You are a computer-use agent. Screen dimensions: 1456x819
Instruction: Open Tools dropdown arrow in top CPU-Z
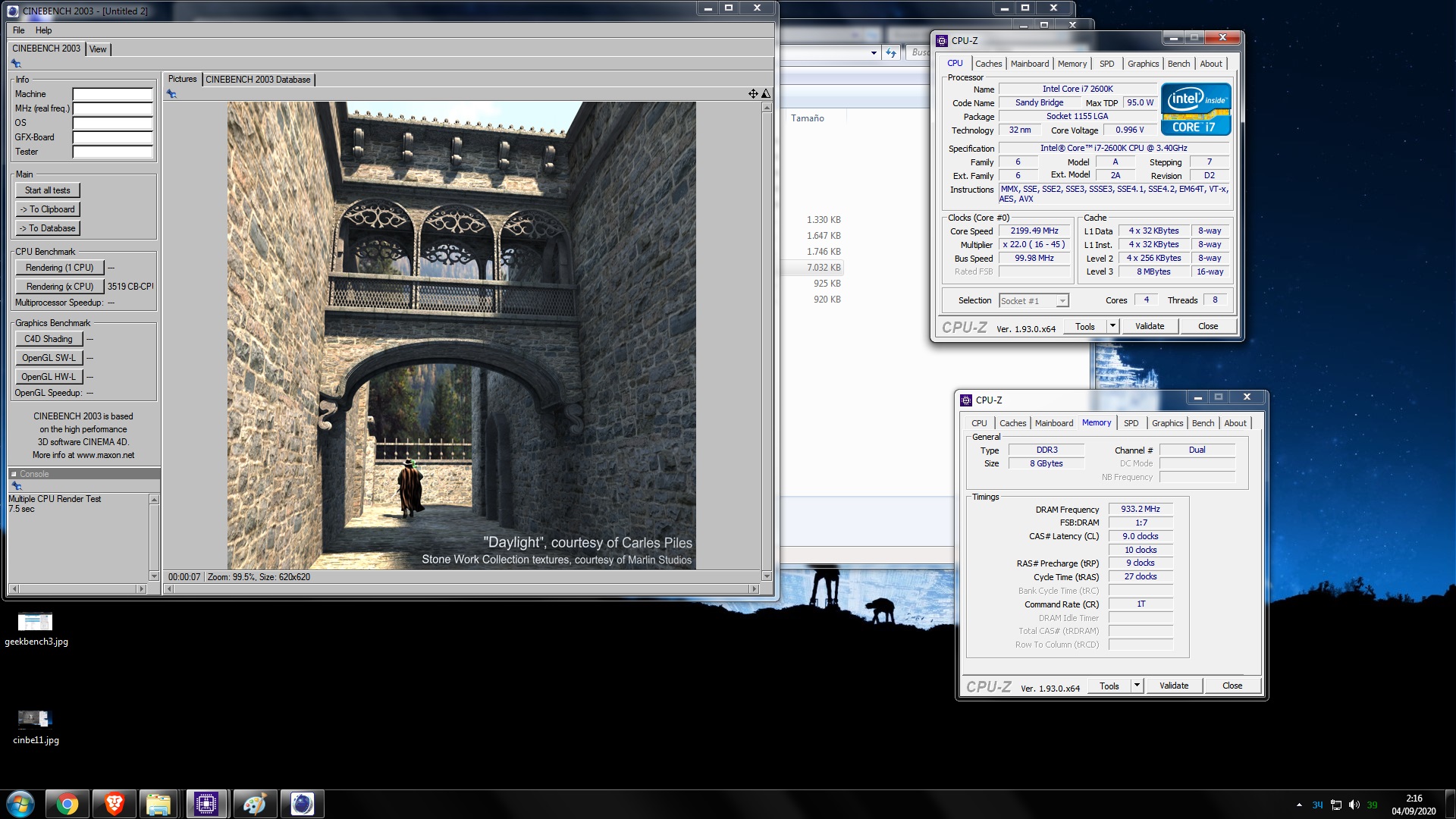tap(1112, 326)
